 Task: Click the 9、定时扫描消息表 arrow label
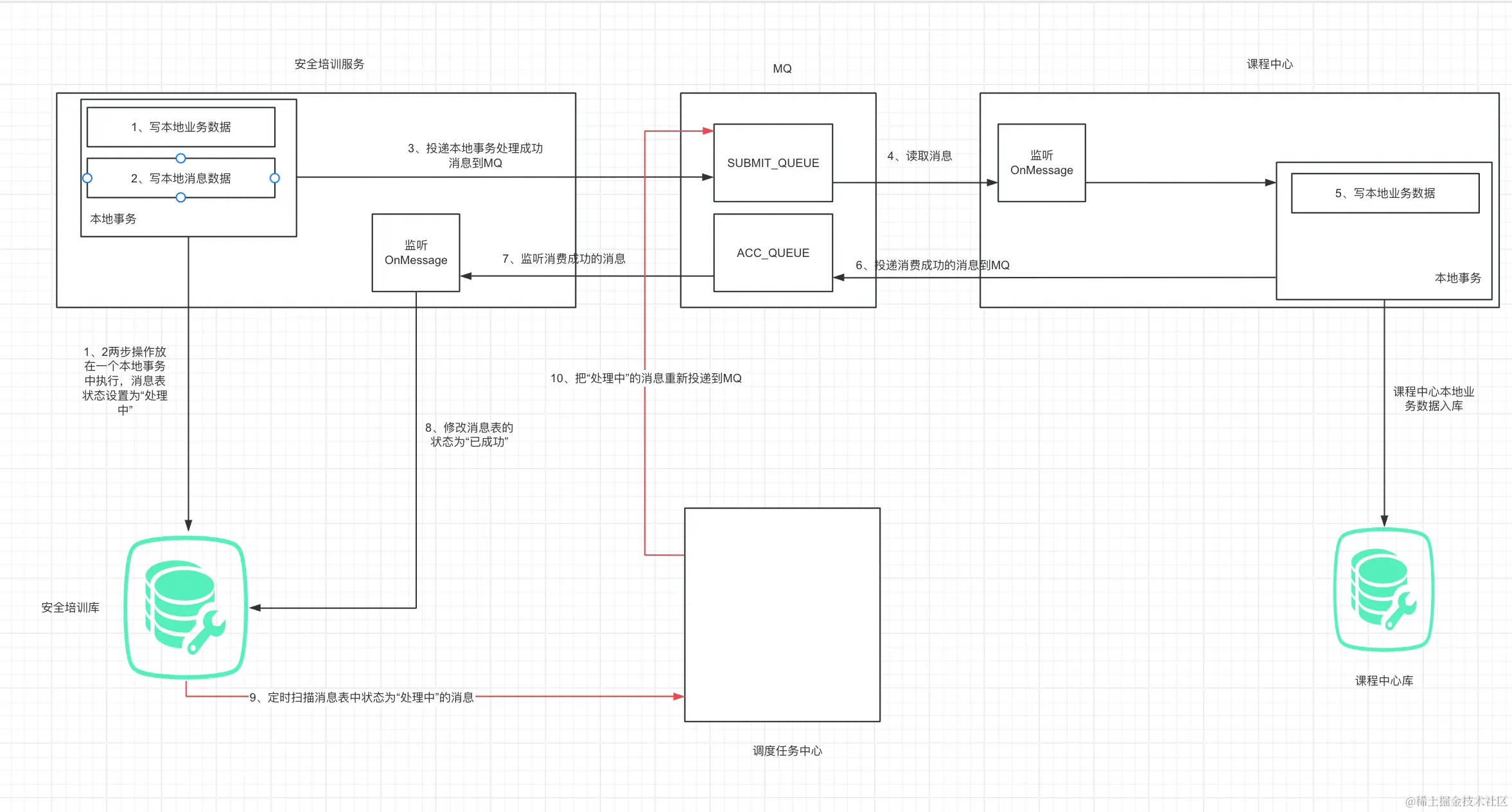click(x=362, y=697)
